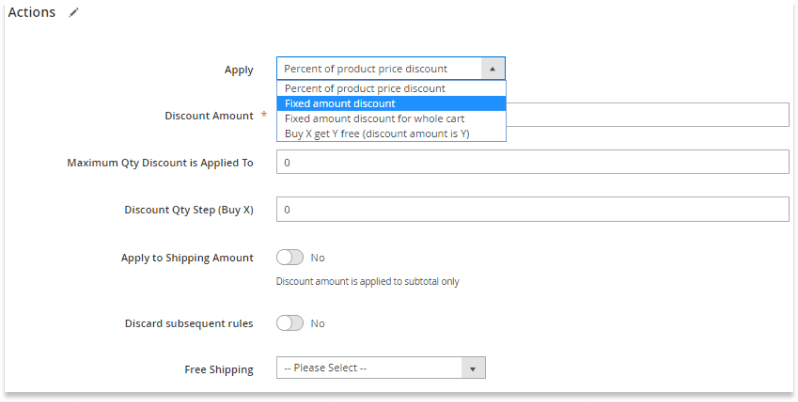
Task: Toggle Apply to Shipping Amount switch
Action: click(290, 257)
